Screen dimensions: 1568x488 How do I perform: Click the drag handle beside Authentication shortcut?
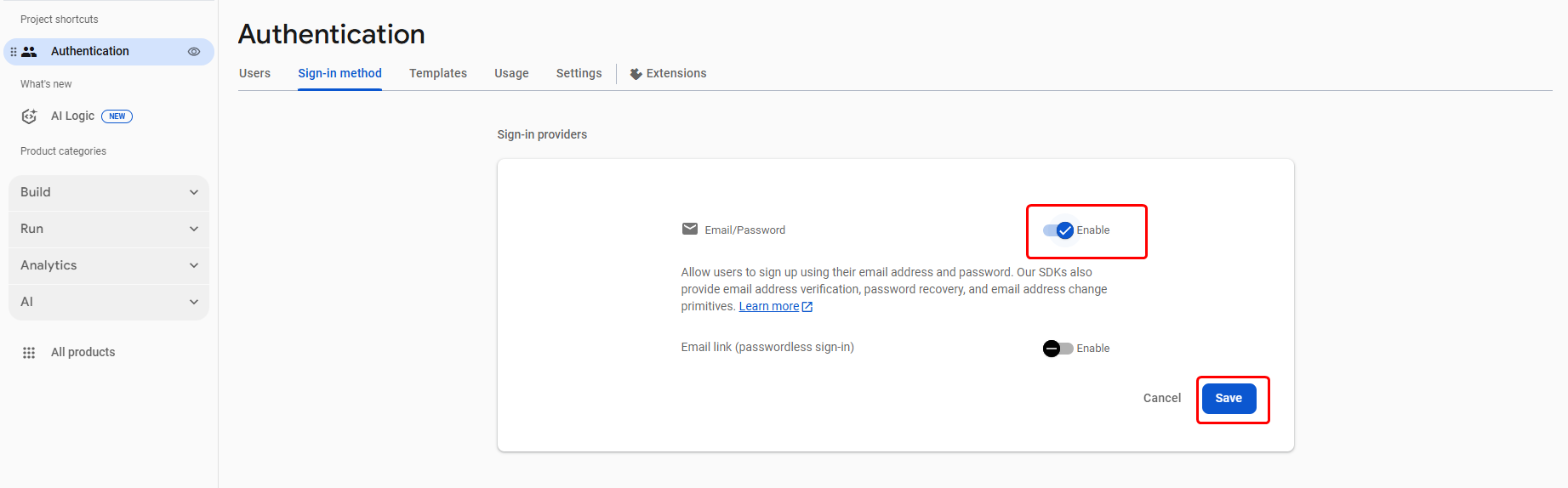click(x=14, y=52)
